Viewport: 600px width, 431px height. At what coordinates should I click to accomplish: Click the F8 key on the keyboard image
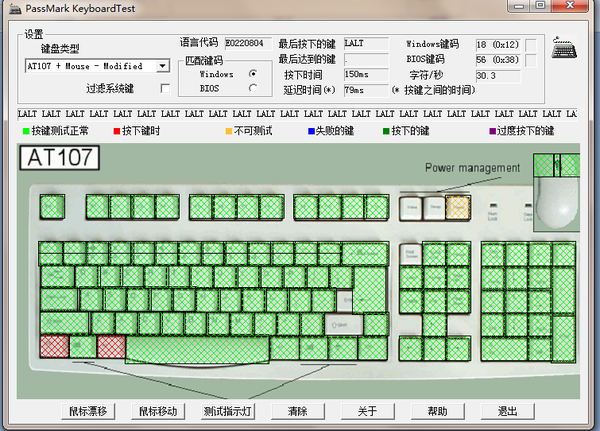(x=272, y=207)
